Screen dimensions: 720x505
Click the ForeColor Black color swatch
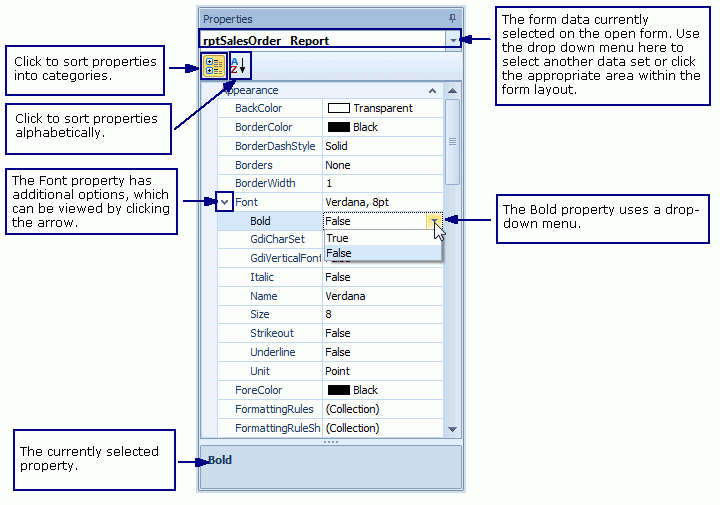338,390
